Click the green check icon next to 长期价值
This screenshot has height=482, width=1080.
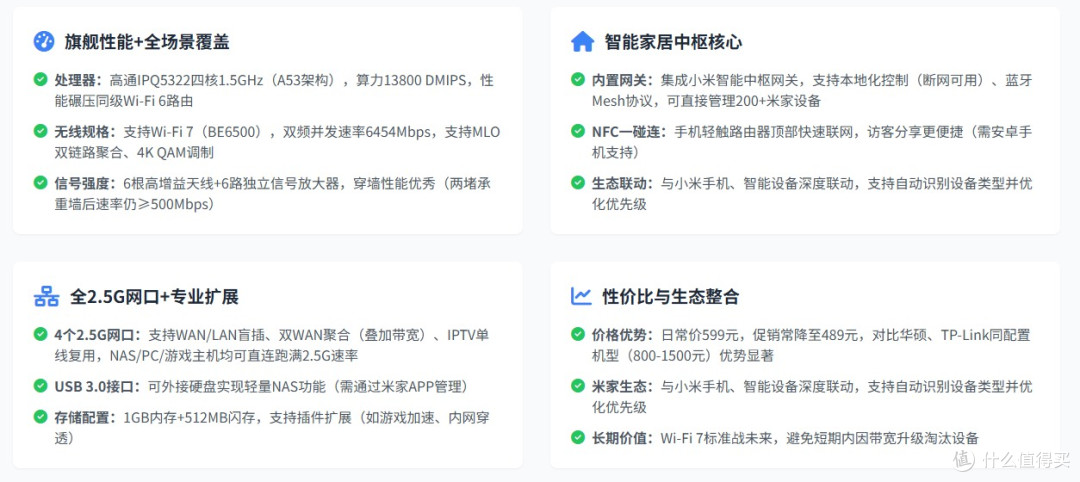(x=578, y=437)
